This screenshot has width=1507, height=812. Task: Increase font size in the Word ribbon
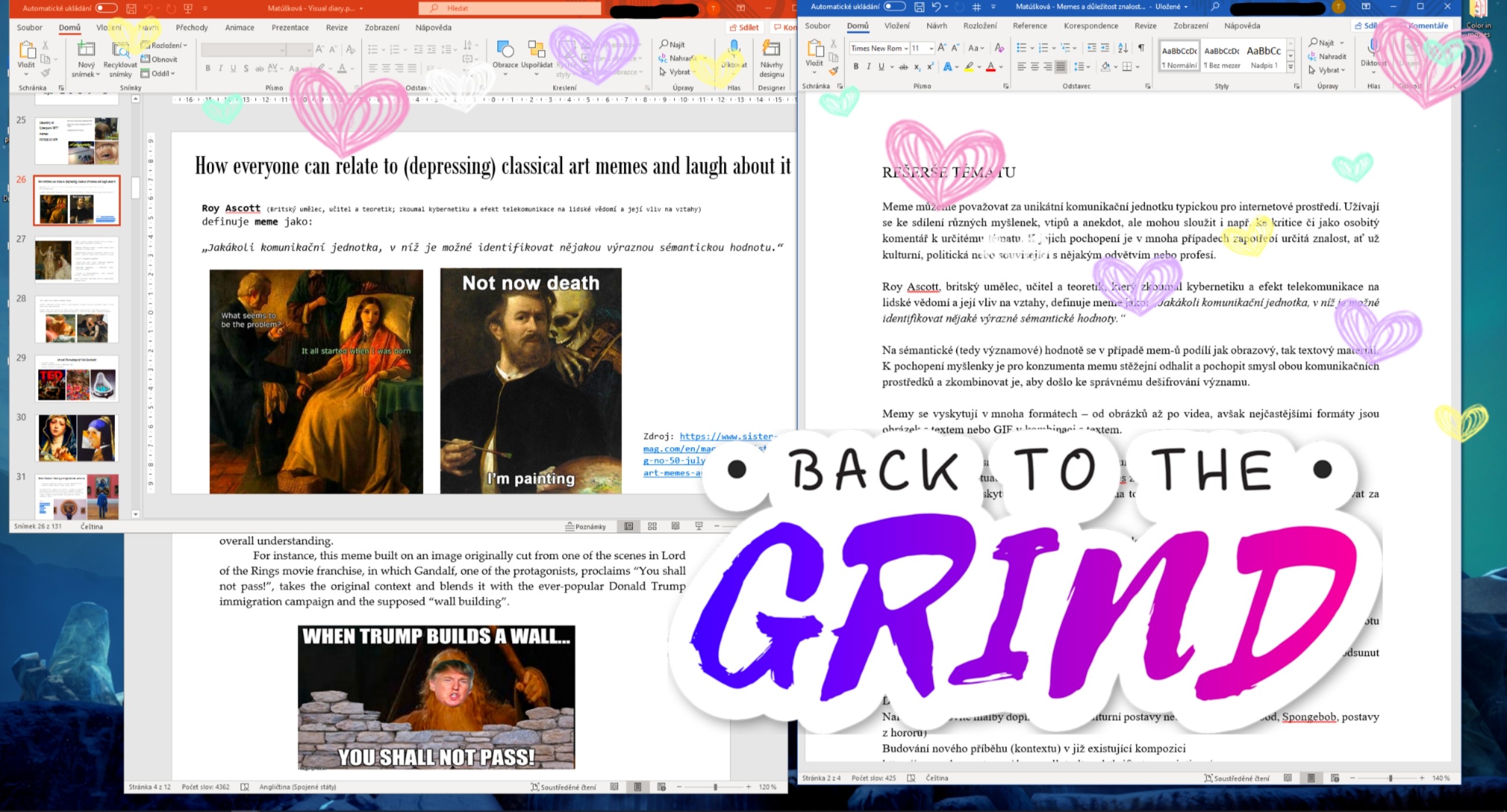942,48
